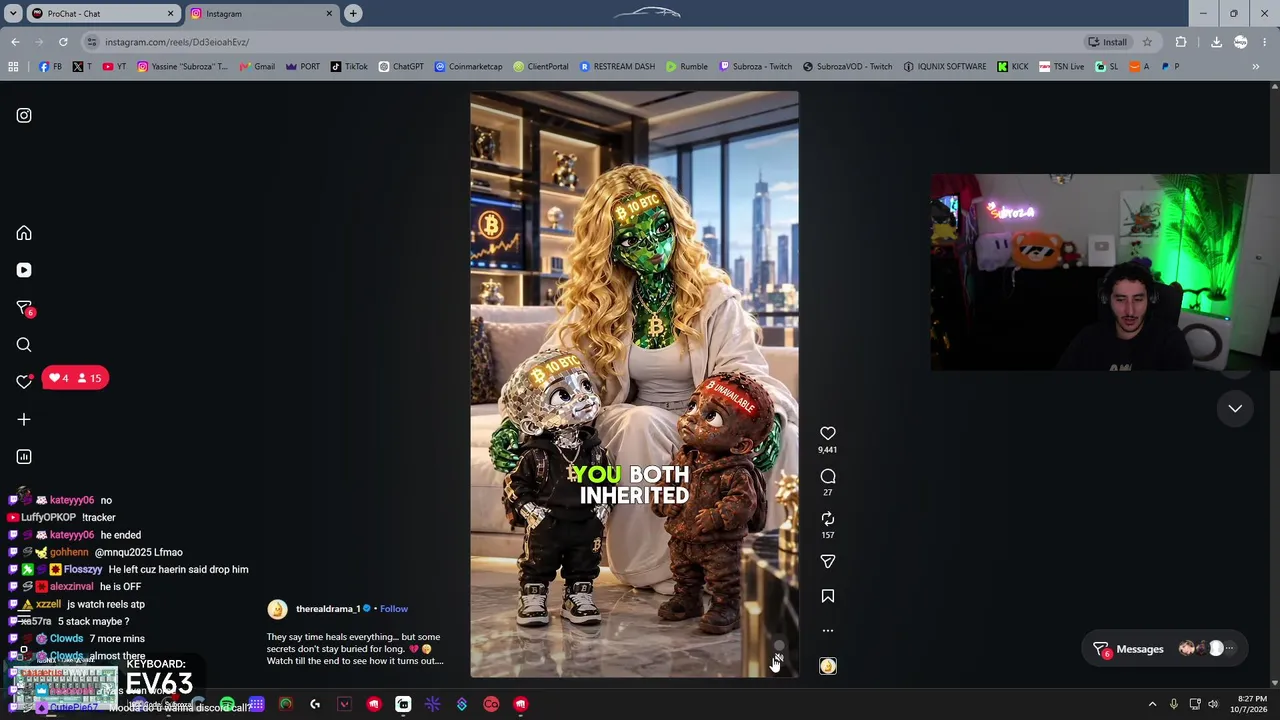Open the Reels icon in Instagram sidebar
This screenshot has width=1280, height=720.
24,270
